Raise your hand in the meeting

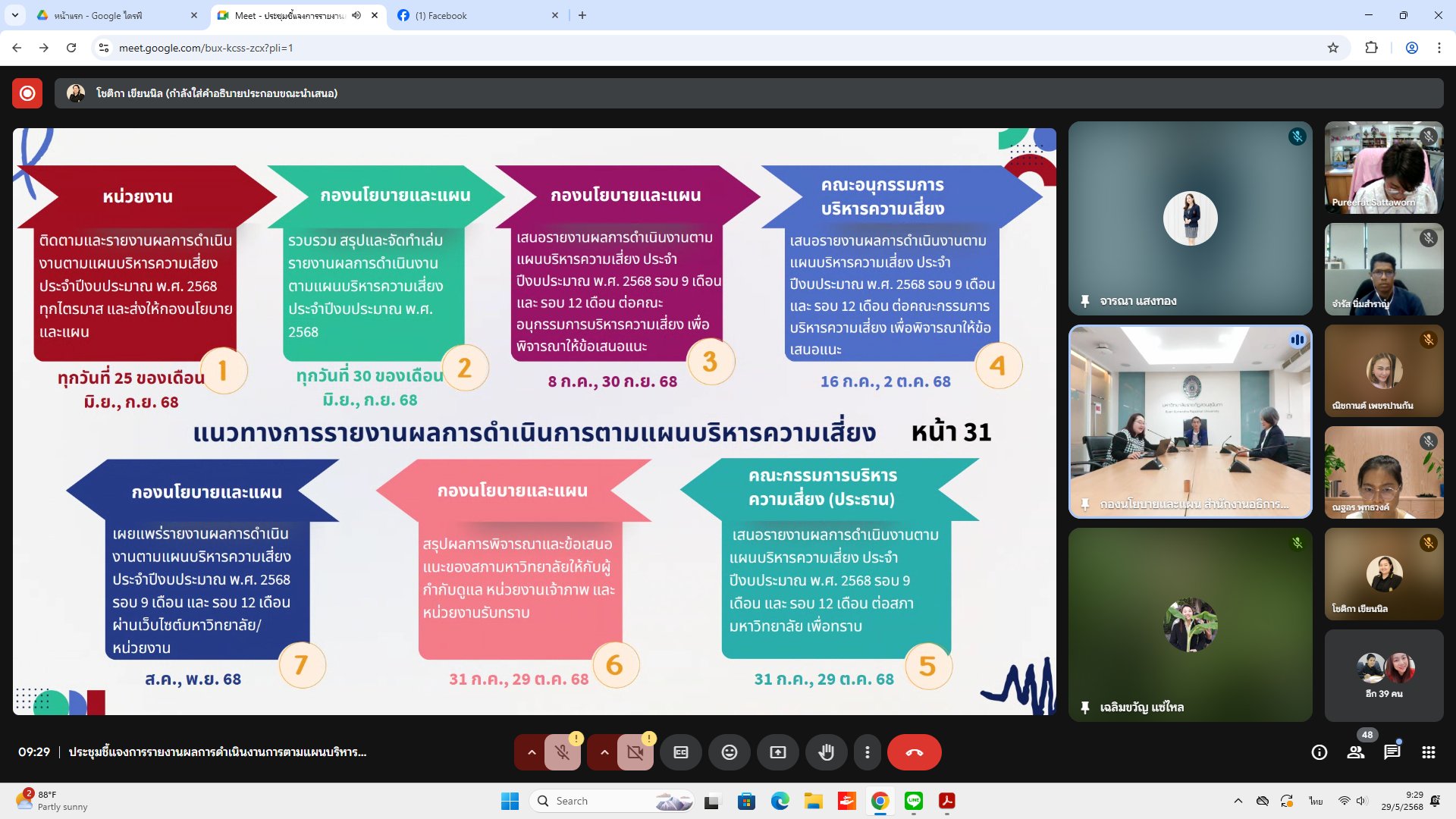click(826, 752)
